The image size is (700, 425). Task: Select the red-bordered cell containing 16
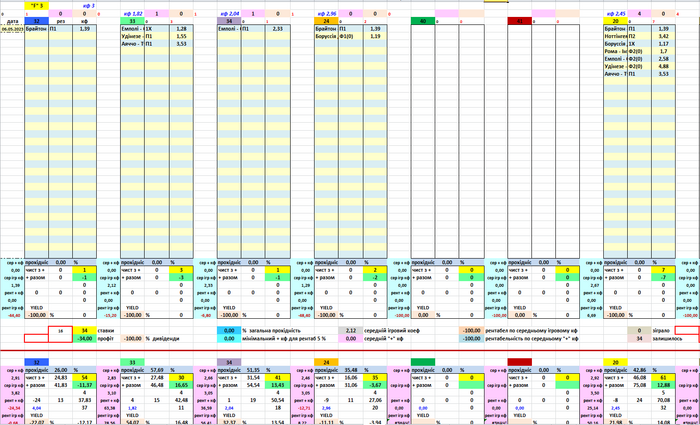(x=61, y=331)
